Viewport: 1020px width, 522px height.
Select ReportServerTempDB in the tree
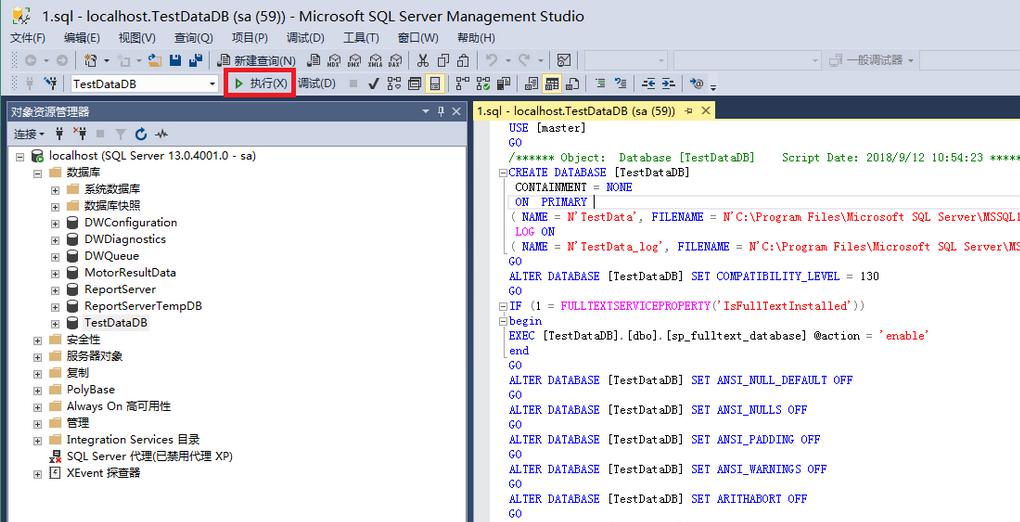[x=143, y=306]
